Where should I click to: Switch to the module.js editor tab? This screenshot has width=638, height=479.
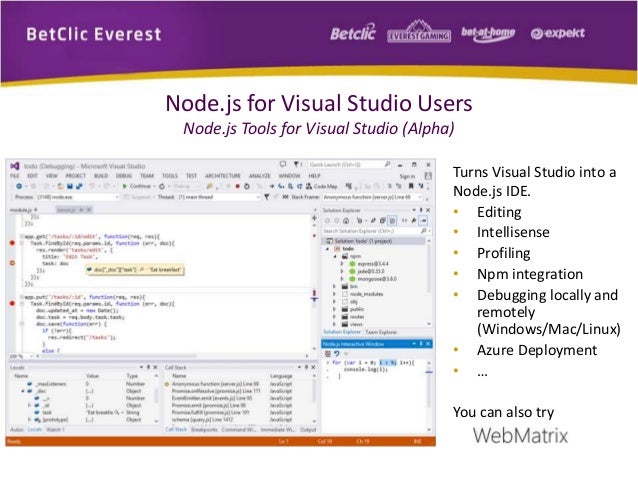(x=21, y=210)
